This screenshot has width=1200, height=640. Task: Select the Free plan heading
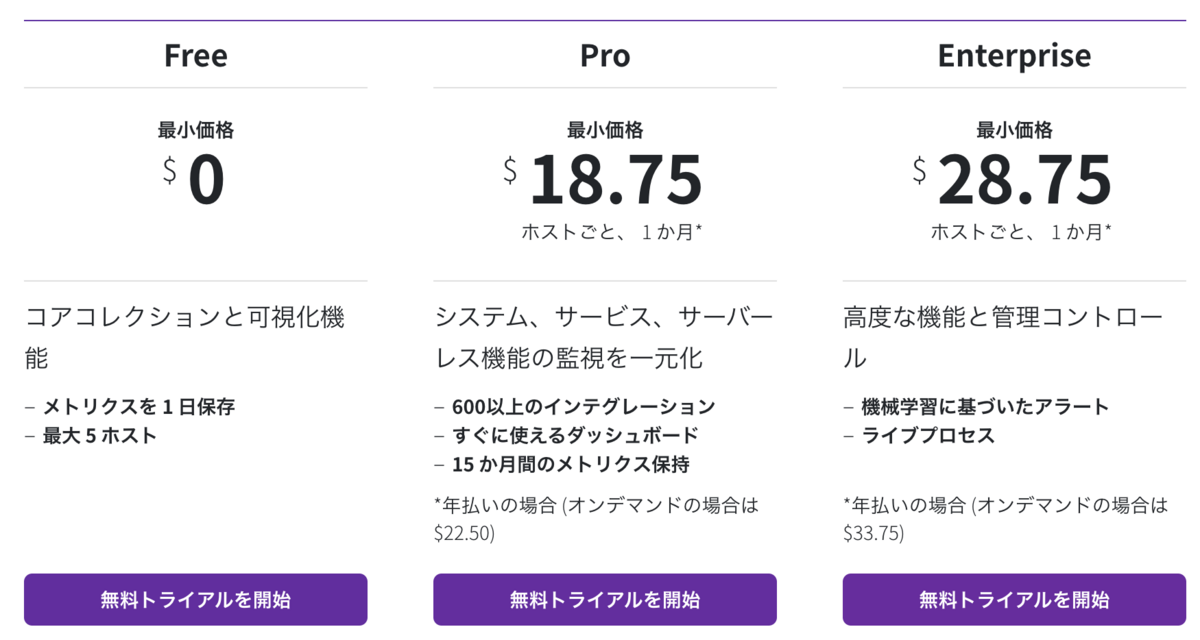tap(196, 55)
